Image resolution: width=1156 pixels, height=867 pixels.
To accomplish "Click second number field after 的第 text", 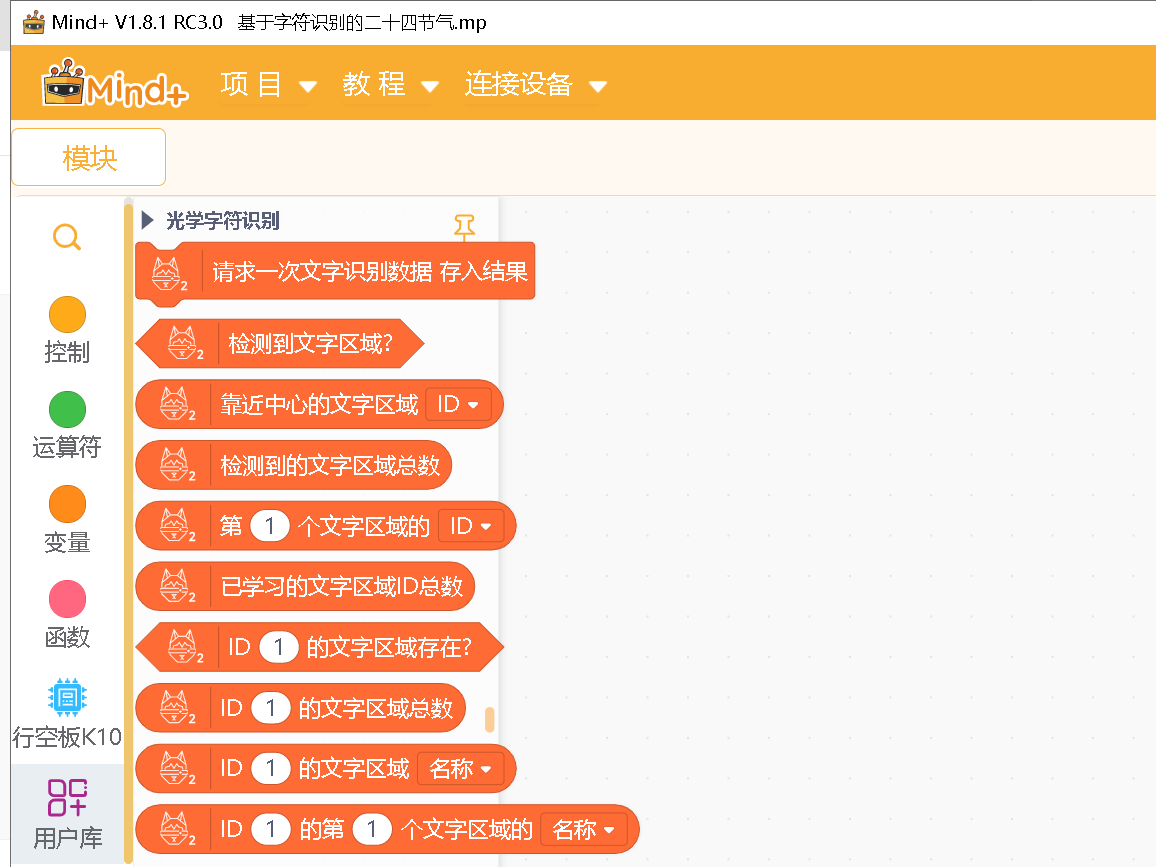I will pyautogui.click(x=372, y=829).
